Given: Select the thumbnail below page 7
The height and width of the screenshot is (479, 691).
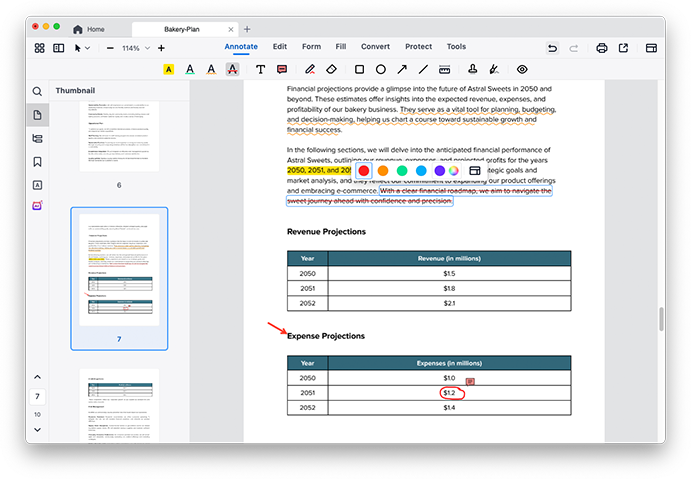Looking at the screenshot, I should pyautogui.click(x=119, y=405).
